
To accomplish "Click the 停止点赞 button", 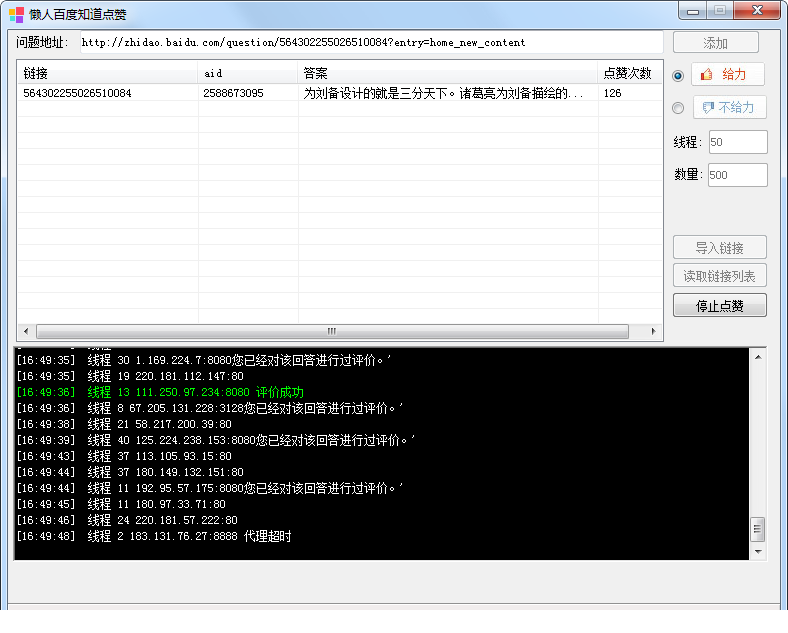I will point(720,305).
